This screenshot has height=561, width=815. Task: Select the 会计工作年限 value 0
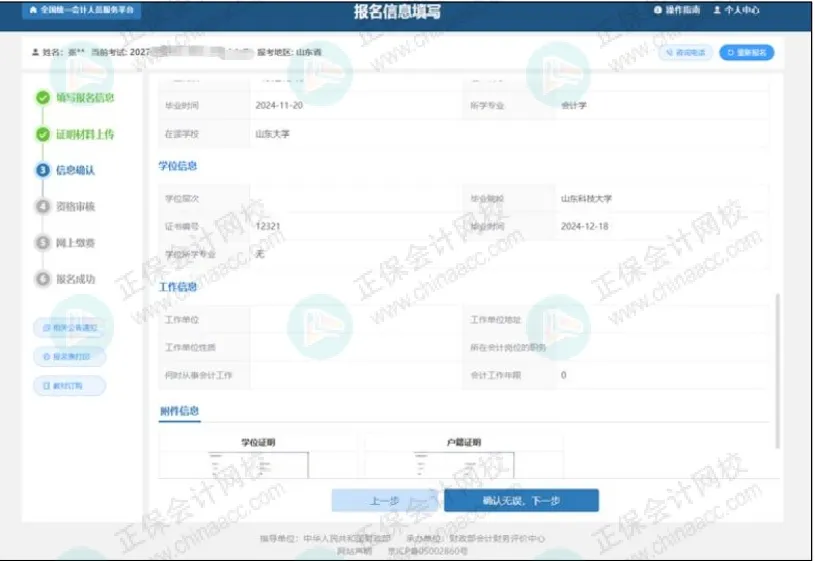tap(563, 375)
